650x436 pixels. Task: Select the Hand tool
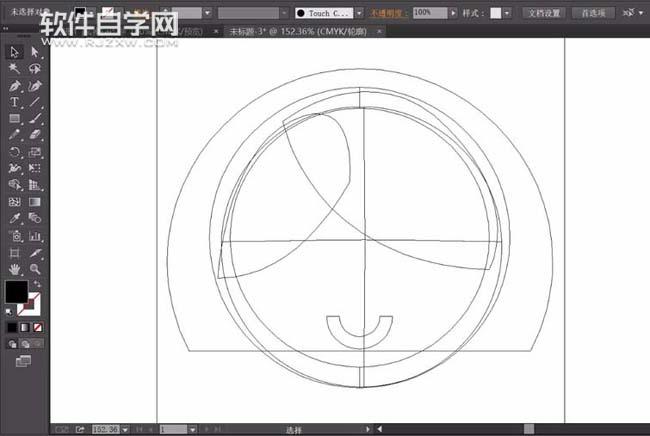pyautogui.click(x=15, y=269)
